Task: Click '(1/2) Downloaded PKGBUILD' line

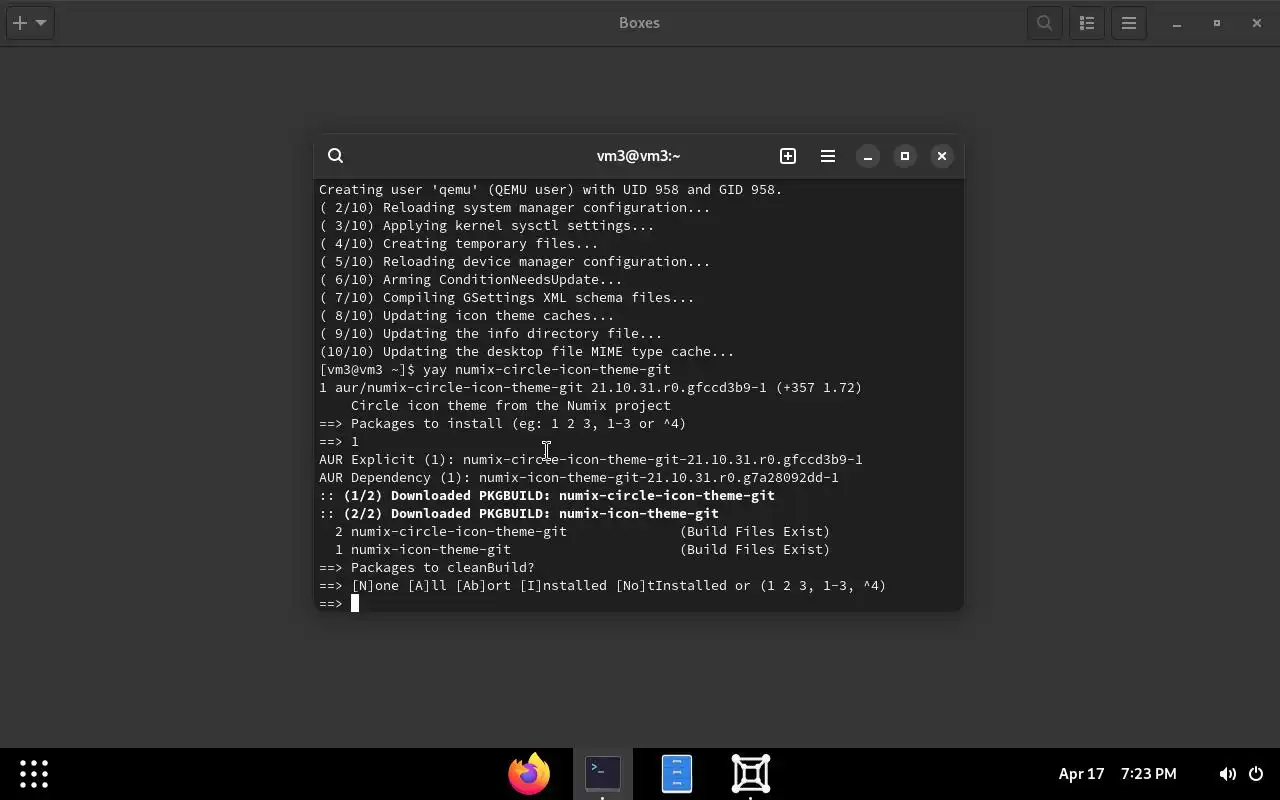Action: pos(547,496)
